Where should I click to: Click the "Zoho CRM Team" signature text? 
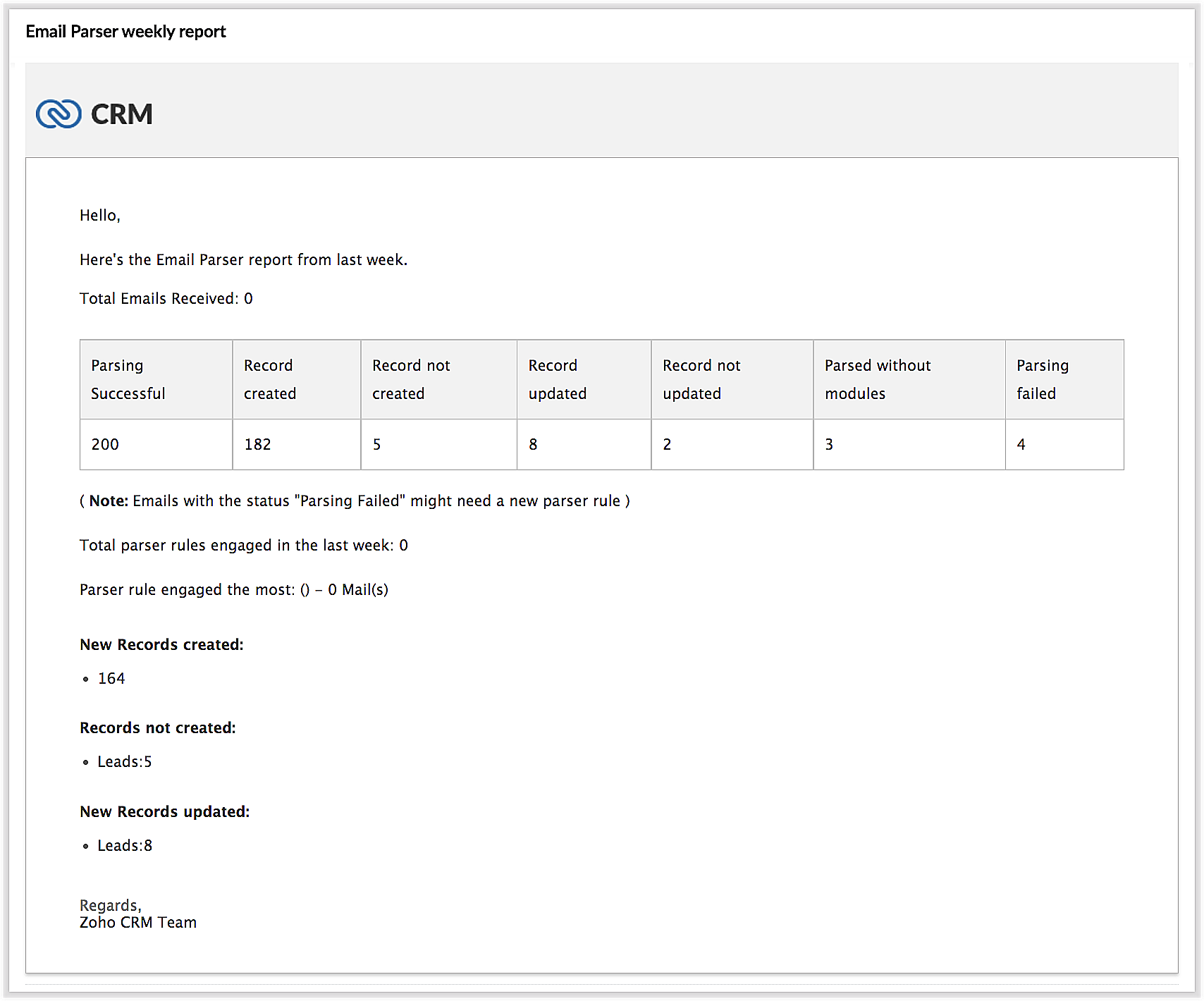coord(138,922)
